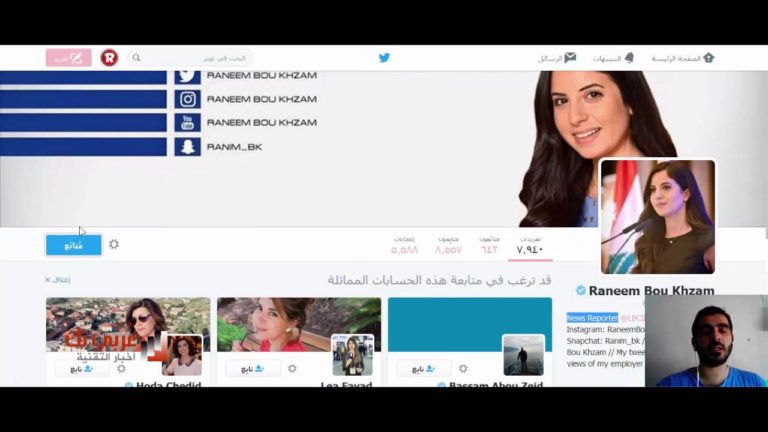Follow Bassam Abou Zeid suggested account
Viewport: 768px width, 432px height.
tap(424, 369)
